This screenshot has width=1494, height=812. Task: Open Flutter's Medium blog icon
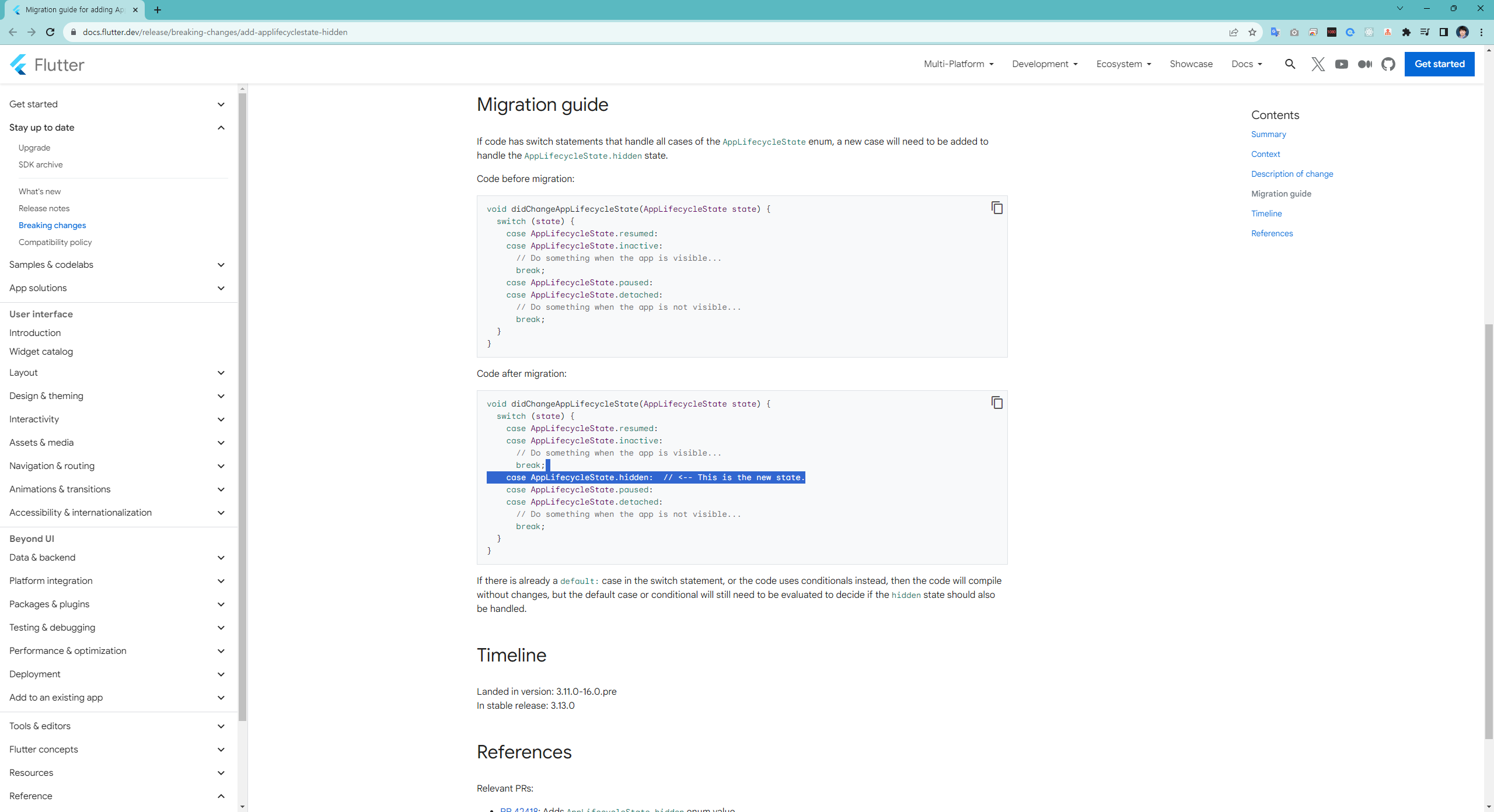(x=1364, y=64)
